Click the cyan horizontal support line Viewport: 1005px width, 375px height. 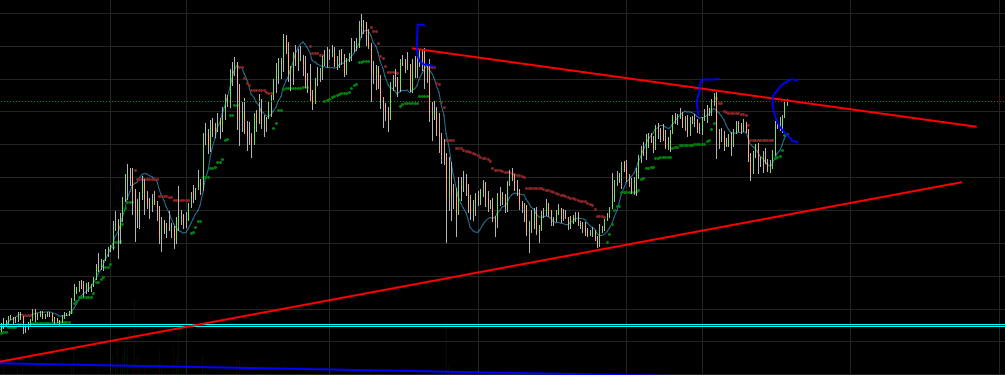click(502, 326)
